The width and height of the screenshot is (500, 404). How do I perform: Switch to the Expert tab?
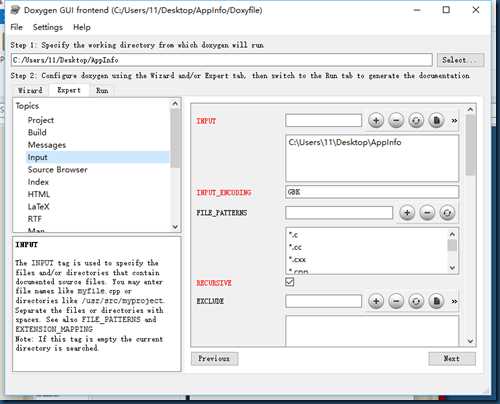click(x=69, y=90)
